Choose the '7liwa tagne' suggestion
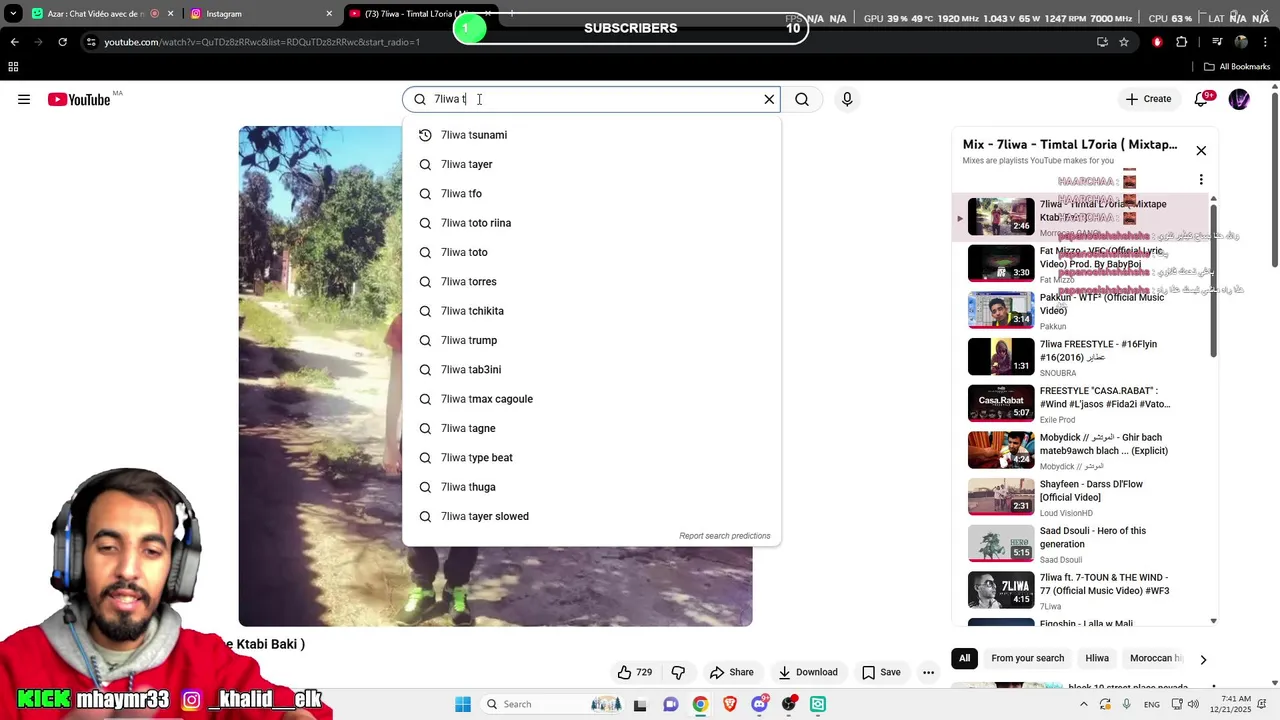The image size is (1280, 720). pos(591,428)
